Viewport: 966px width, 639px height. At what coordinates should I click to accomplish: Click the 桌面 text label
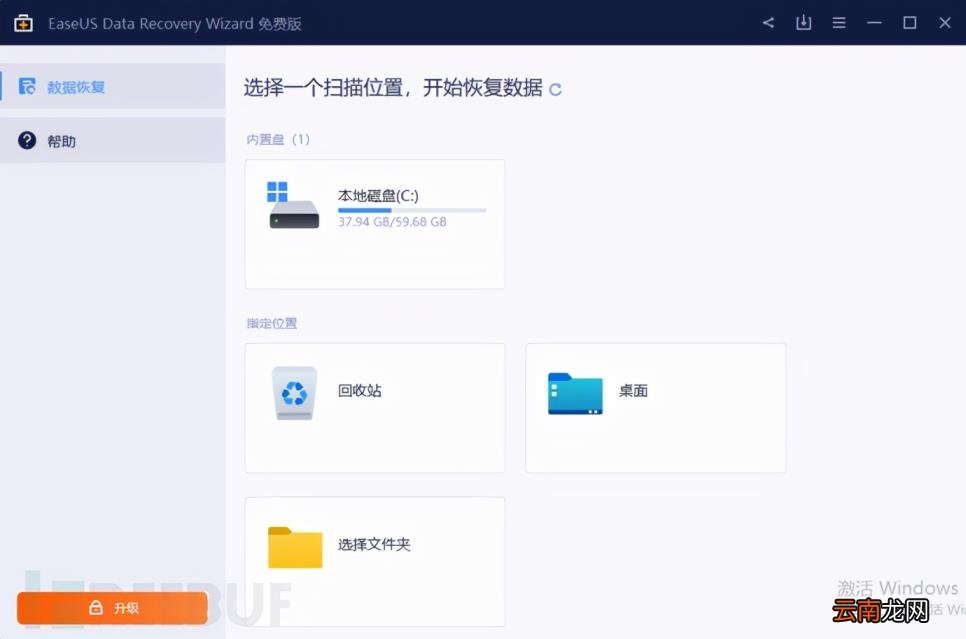click(x=633, y=391)
